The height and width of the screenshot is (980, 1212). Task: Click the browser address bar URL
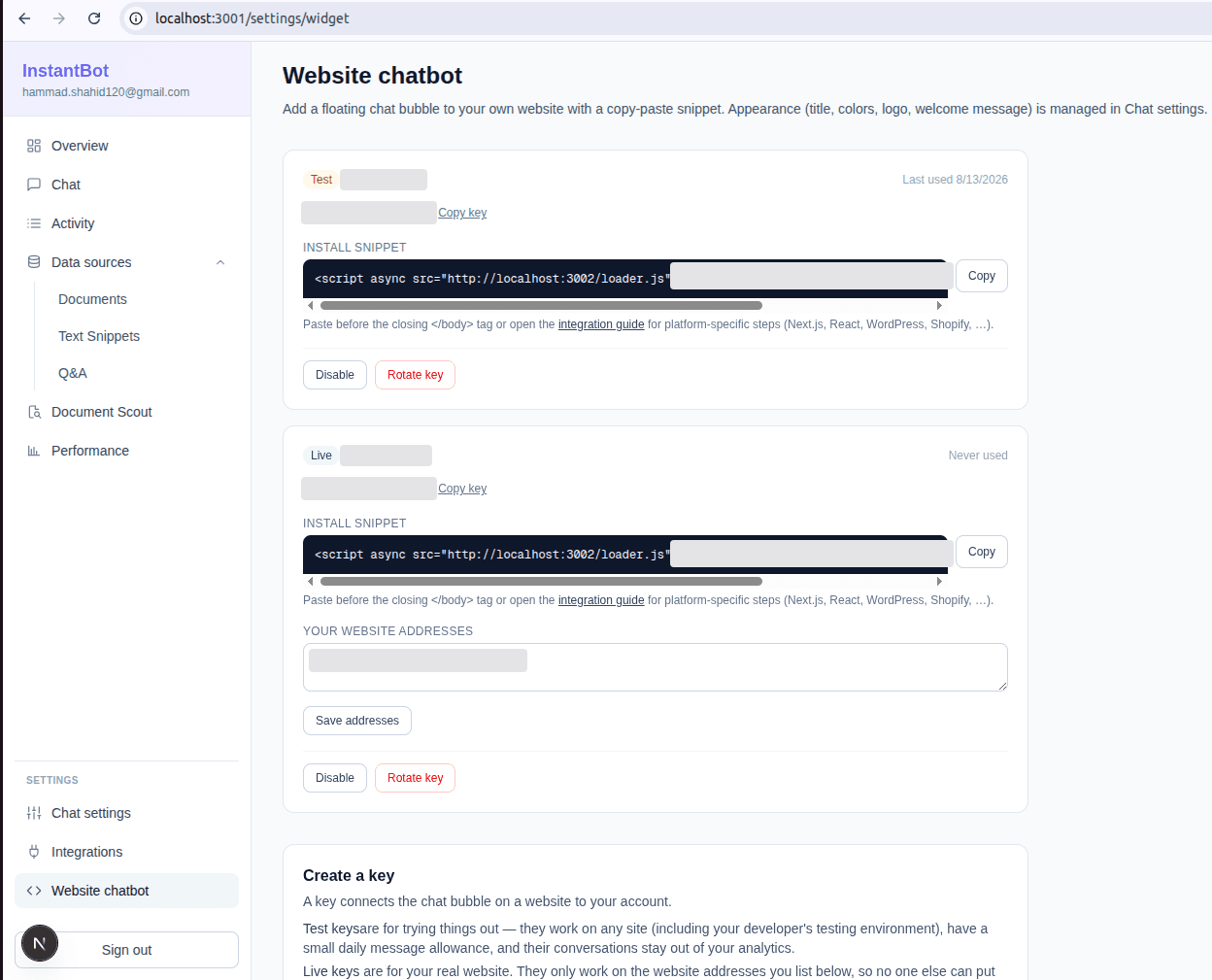coord(252,18)
